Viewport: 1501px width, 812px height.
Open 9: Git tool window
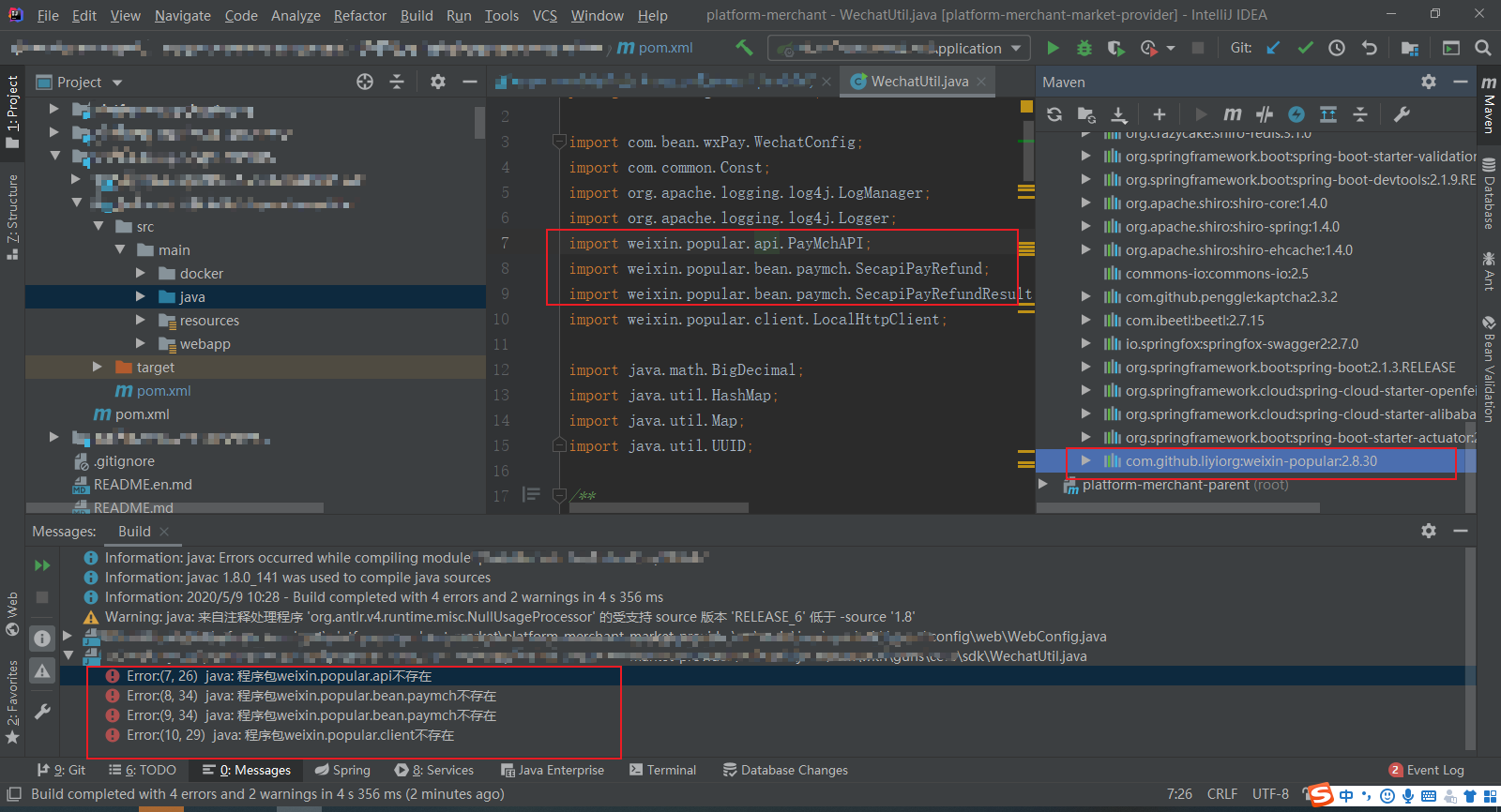[61, 770]
